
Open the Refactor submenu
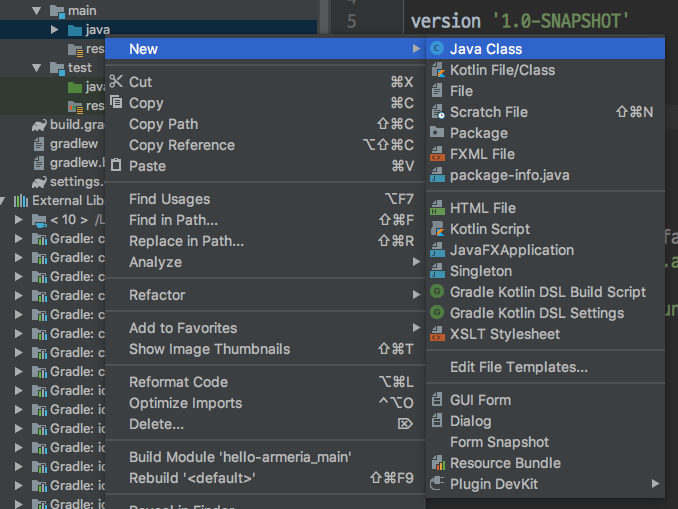[157, 295]
